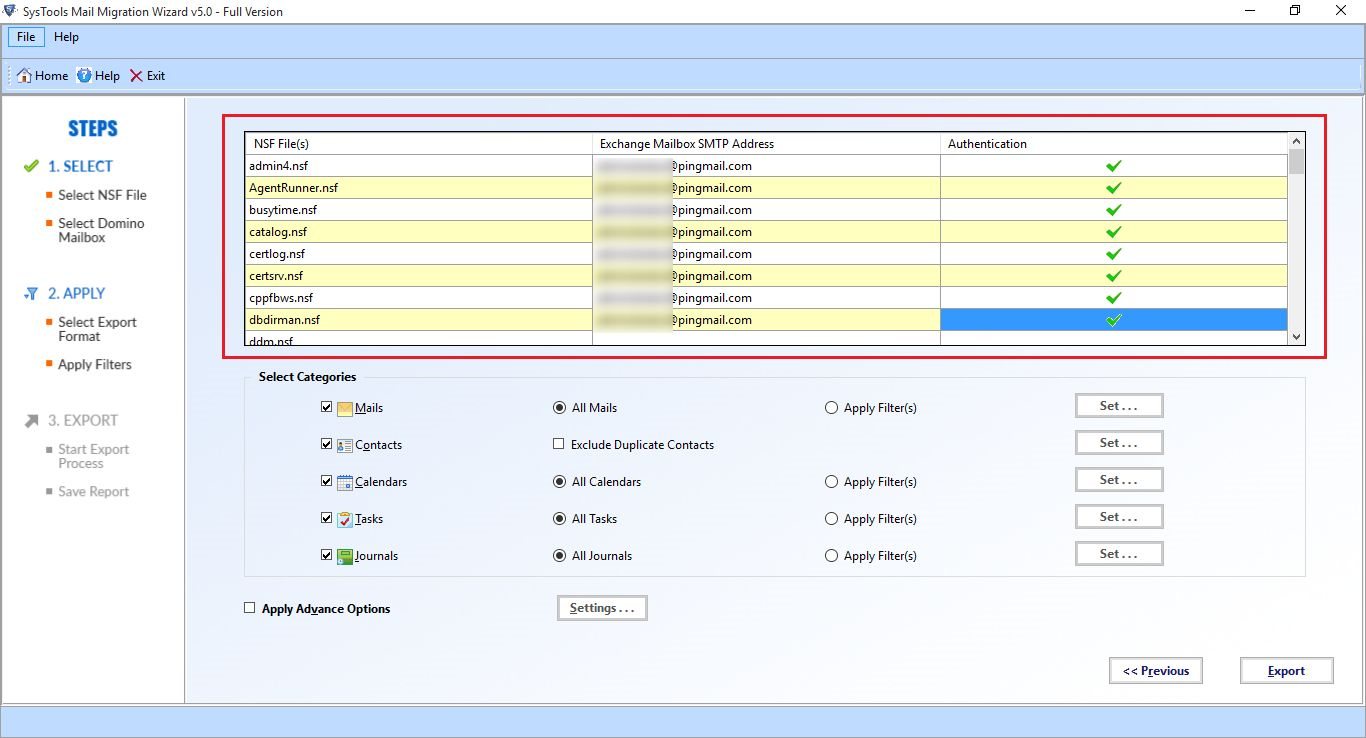Click Set button for Contacts
The height and width of the screenshot is (738, 1366).
(1119, 443)
